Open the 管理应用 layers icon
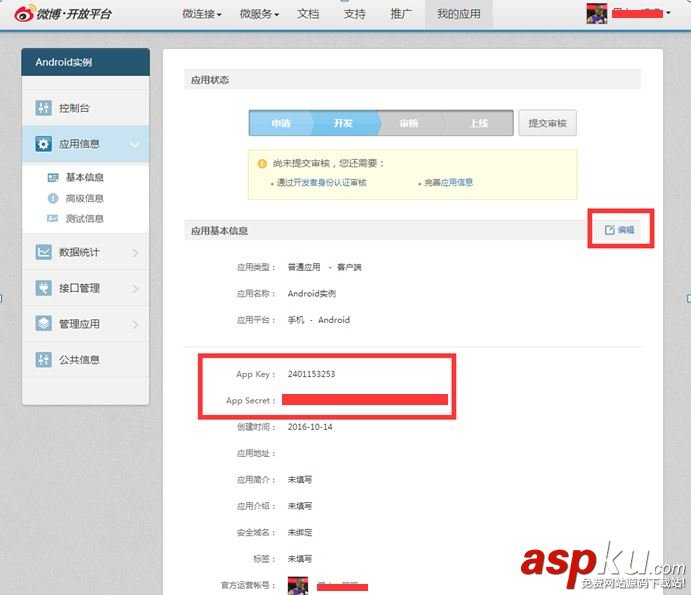The height and width of the screenshot is (595, 691). [43, 324]
